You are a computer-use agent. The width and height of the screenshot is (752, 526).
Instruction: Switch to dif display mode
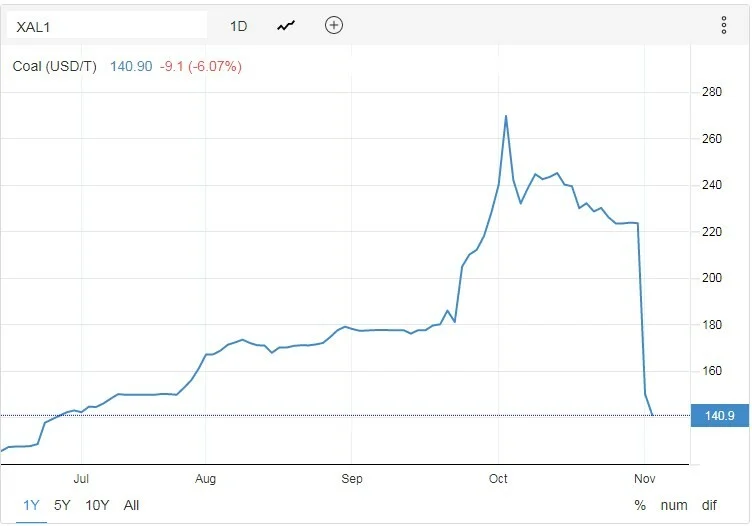pos(709,505)
